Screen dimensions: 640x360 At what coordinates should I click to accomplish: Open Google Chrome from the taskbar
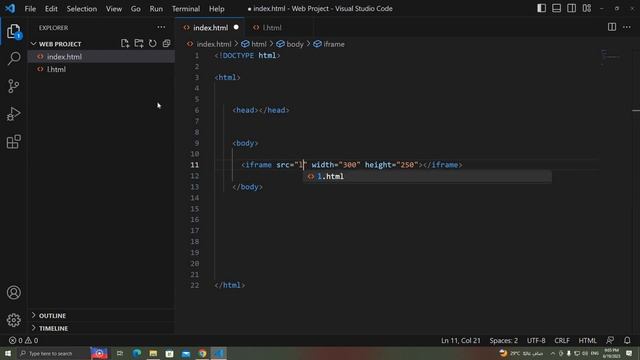[202, 353]
